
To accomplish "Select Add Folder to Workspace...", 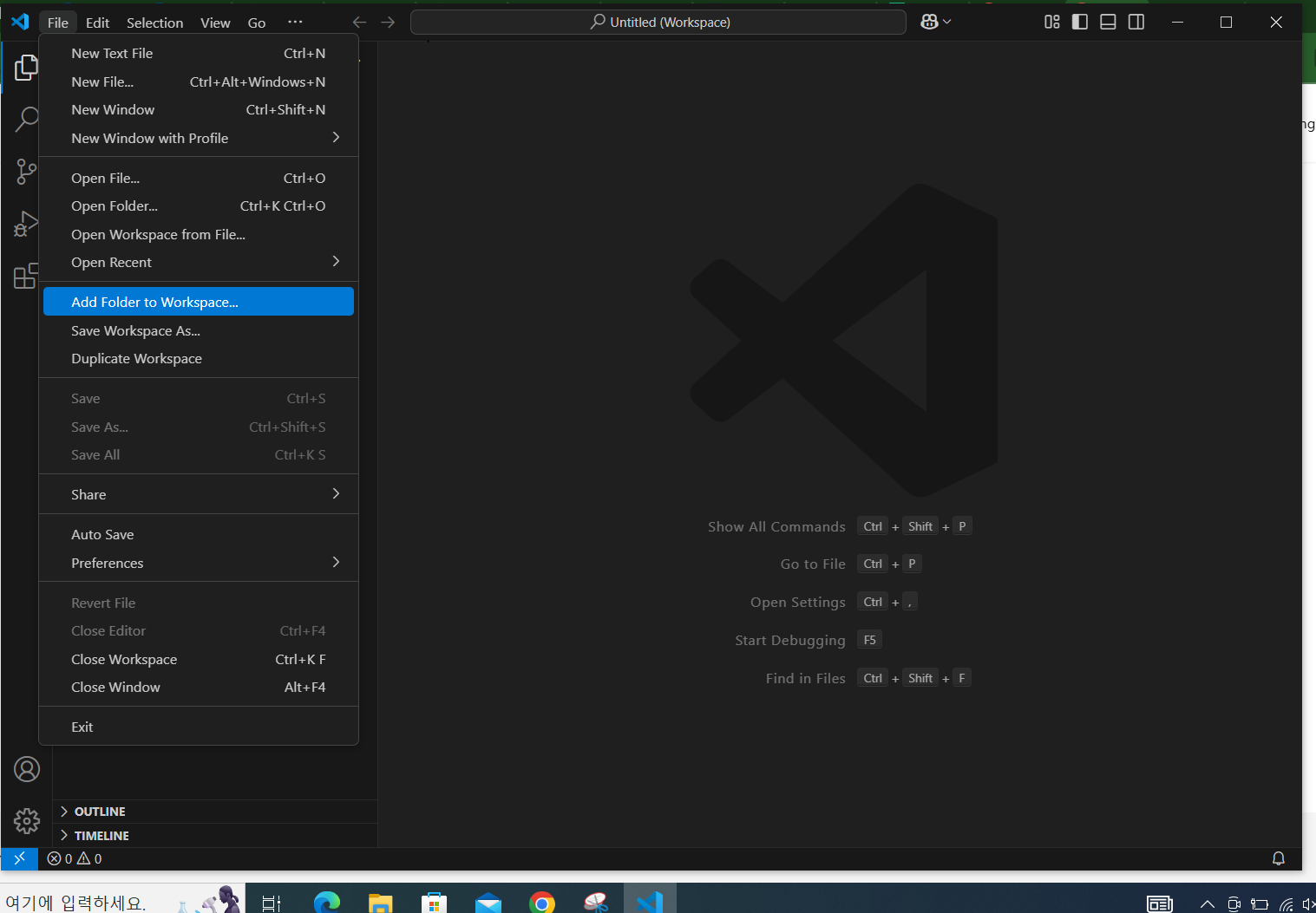I will point(199,302).
